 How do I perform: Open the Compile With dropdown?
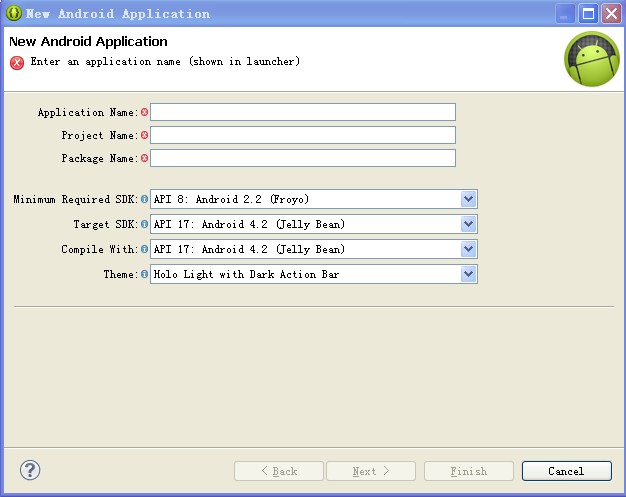point(468,249)
